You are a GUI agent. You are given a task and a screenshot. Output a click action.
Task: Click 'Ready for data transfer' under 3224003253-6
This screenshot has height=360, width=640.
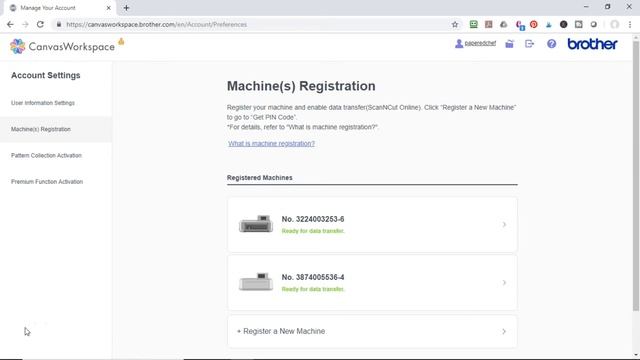[x=313, y=231]
